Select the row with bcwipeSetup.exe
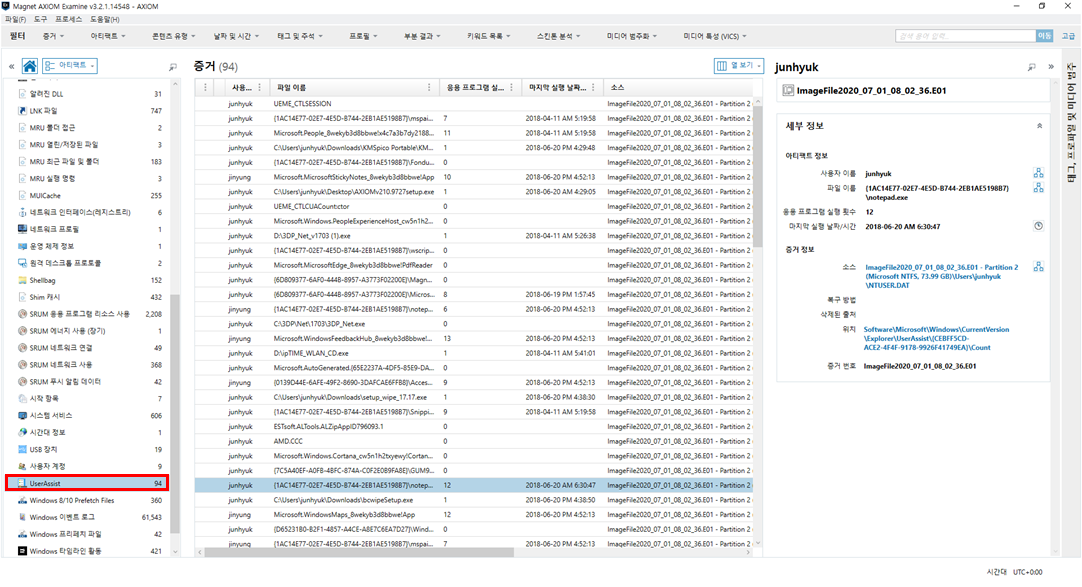Image resolution: width=1082 pixels, height=587 pixels. point(473,500)
